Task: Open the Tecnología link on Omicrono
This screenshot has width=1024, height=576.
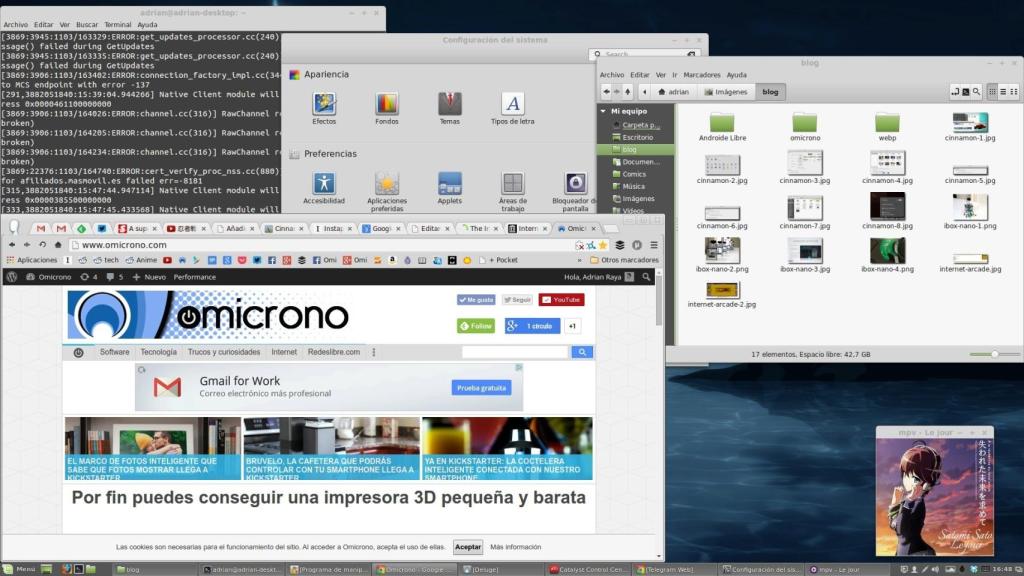Action: [x=158, y=352]
